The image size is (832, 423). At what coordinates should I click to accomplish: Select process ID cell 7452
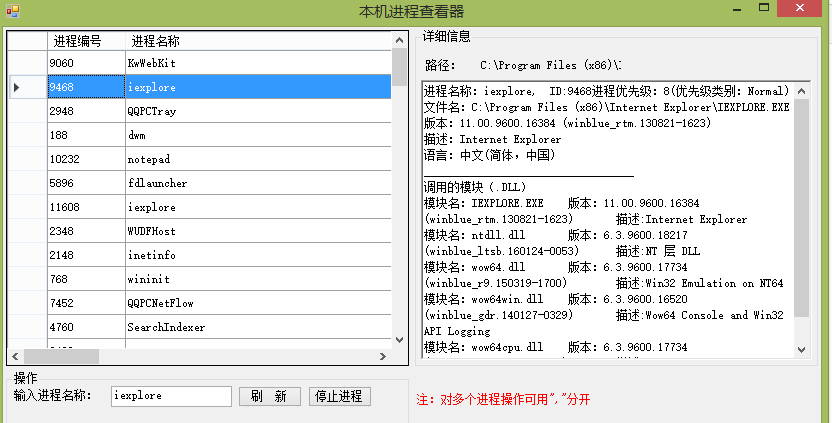tap(86, 303)
